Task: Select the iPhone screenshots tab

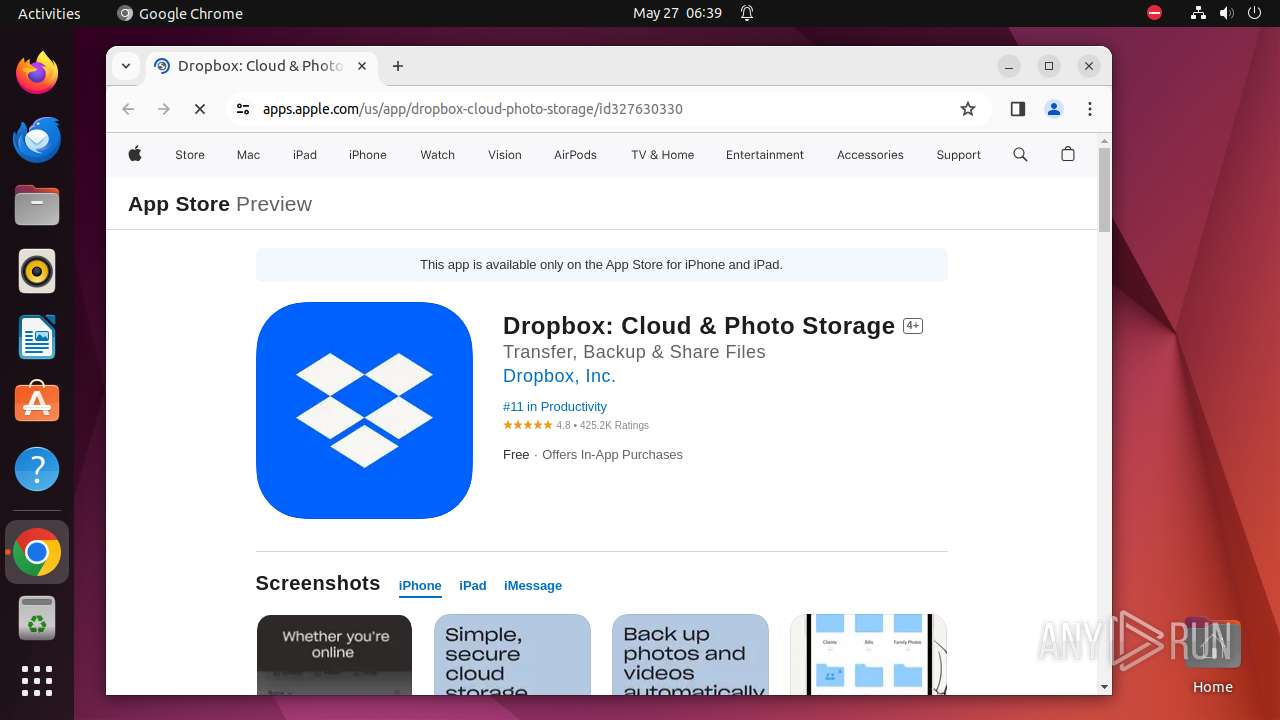Action: tap(420, 586)
